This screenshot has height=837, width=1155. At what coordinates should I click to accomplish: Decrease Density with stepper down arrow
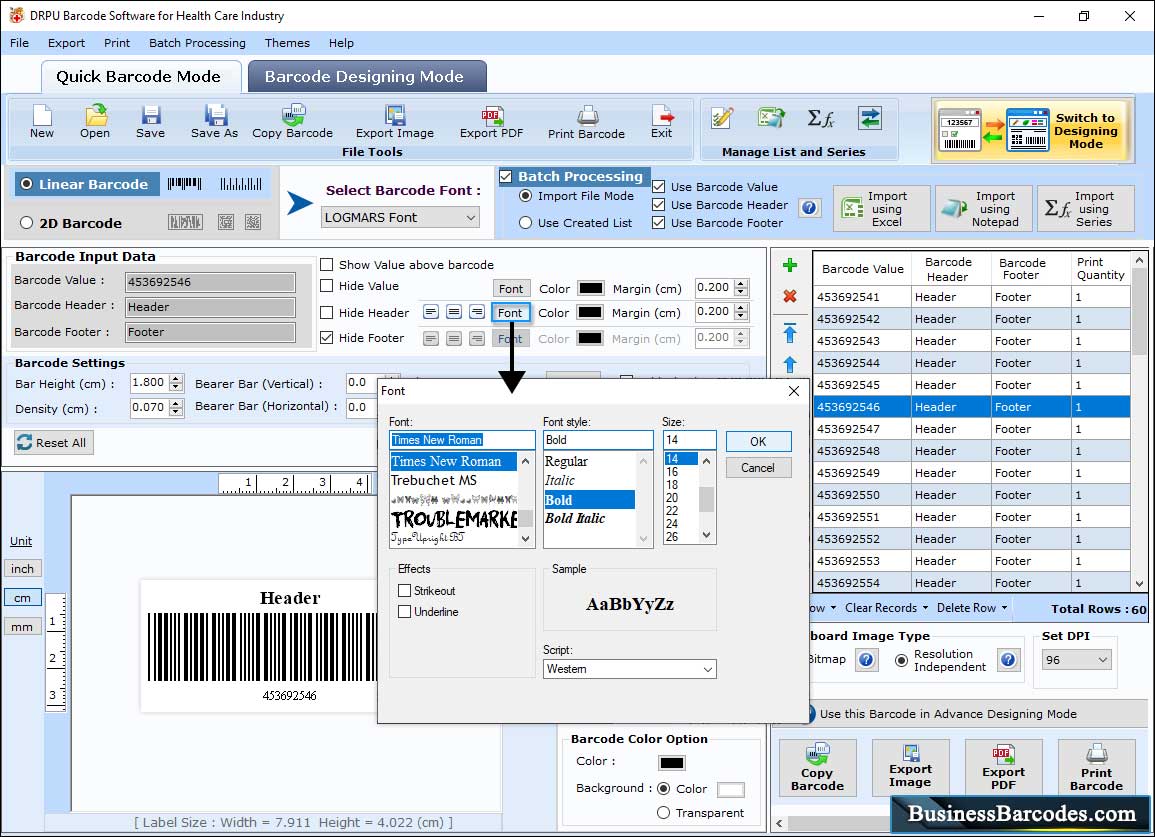pyautogui.click(x=176, y=412)
